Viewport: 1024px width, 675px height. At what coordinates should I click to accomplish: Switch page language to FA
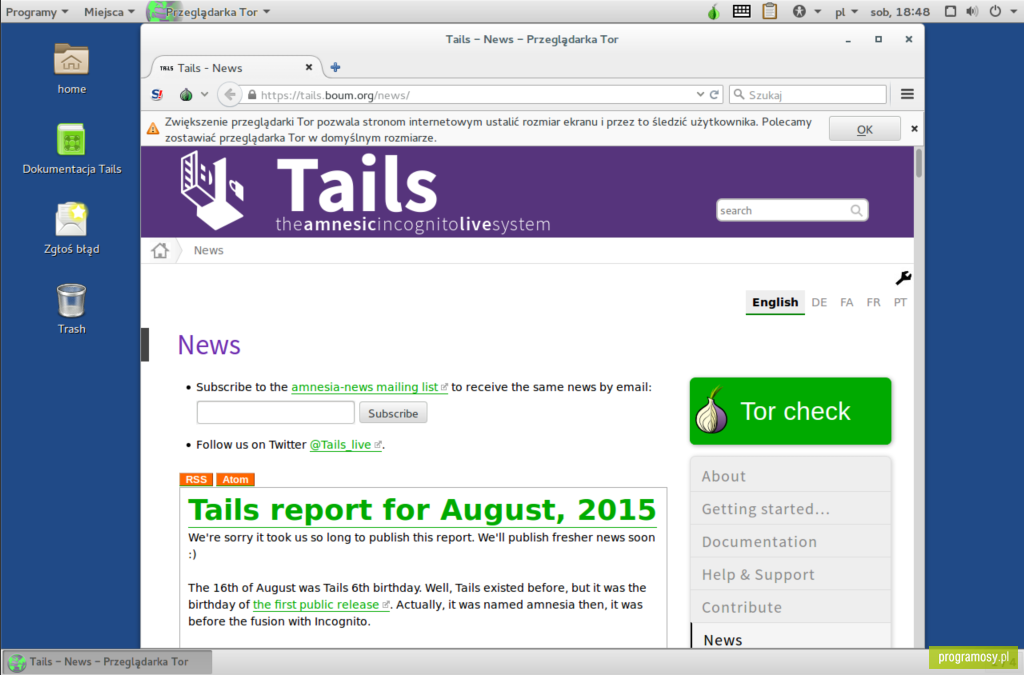click(846, 302)
